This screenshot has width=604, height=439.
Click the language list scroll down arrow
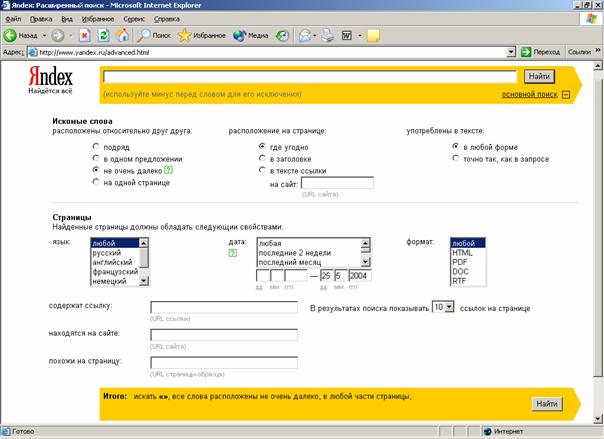pos(143,281)
